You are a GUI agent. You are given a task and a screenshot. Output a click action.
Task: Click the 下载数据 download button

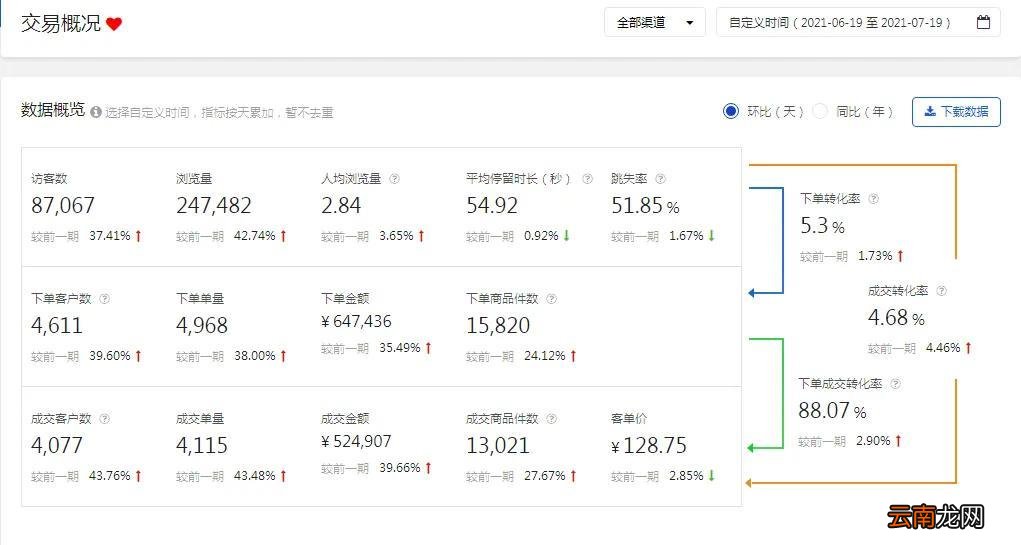(x=956, y=111)
